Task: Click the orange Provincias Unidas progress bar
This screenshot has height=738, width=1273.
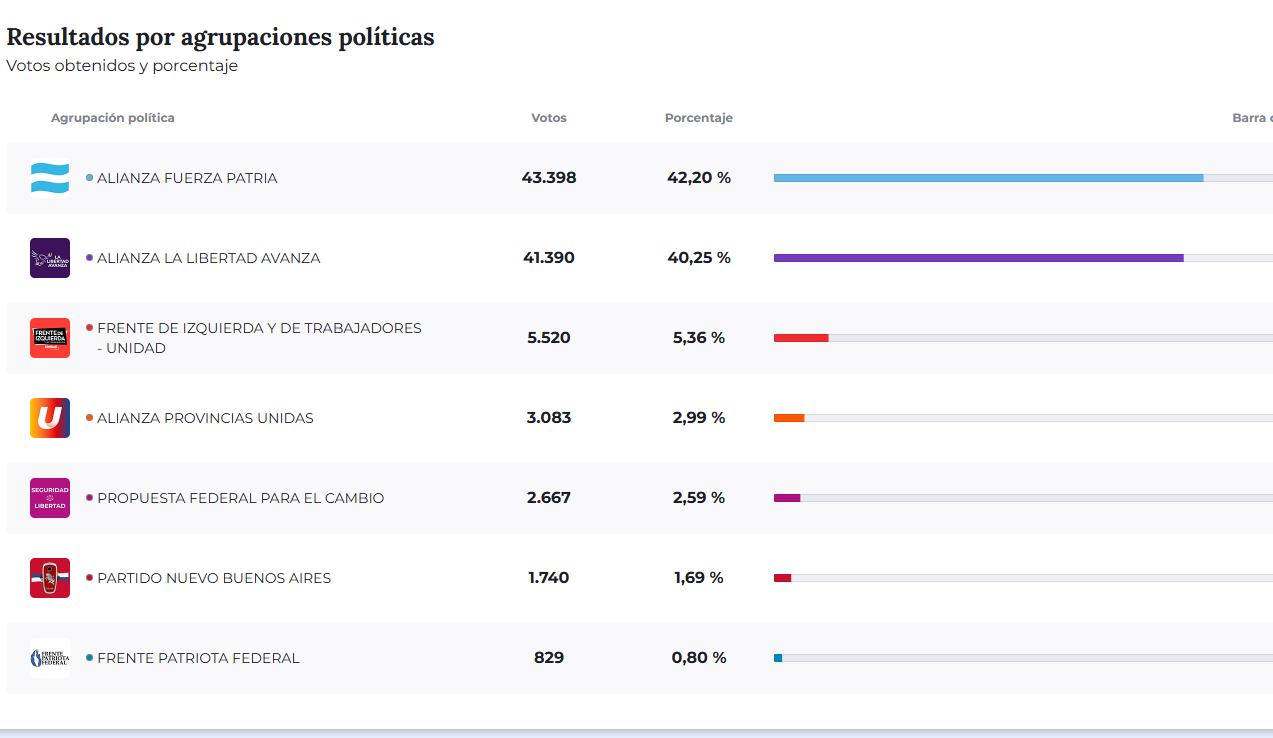Action: click(789, 418)
